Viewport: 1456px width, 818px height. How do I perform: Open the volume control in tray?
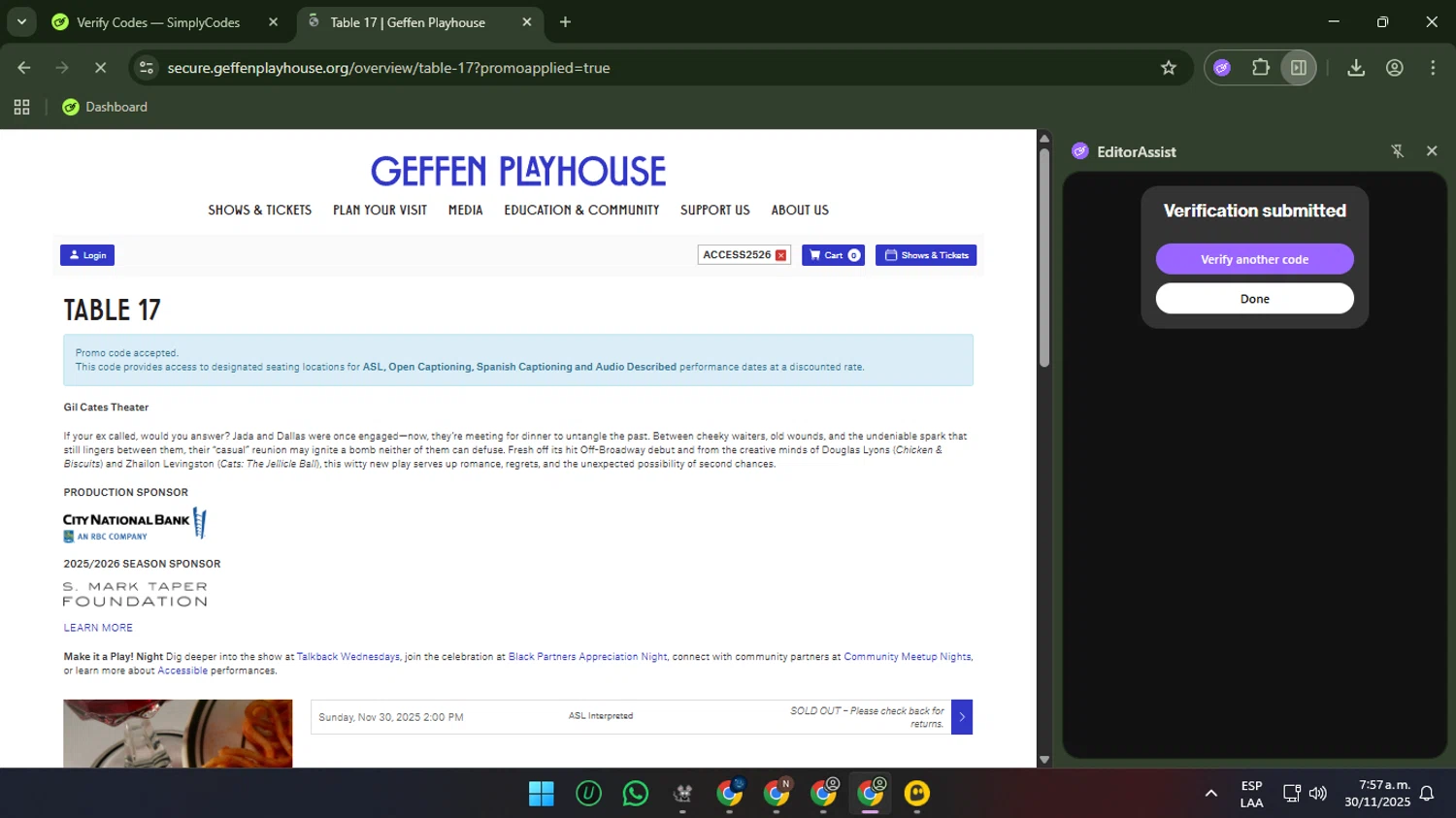click(1317, 794)
